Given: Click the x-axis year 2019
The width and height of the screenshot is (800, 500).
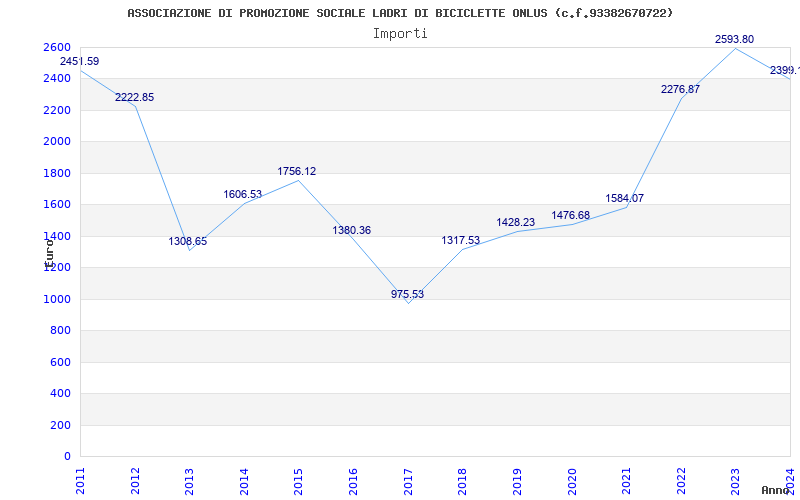Looking at the screenshot, I should coord(517,481).
